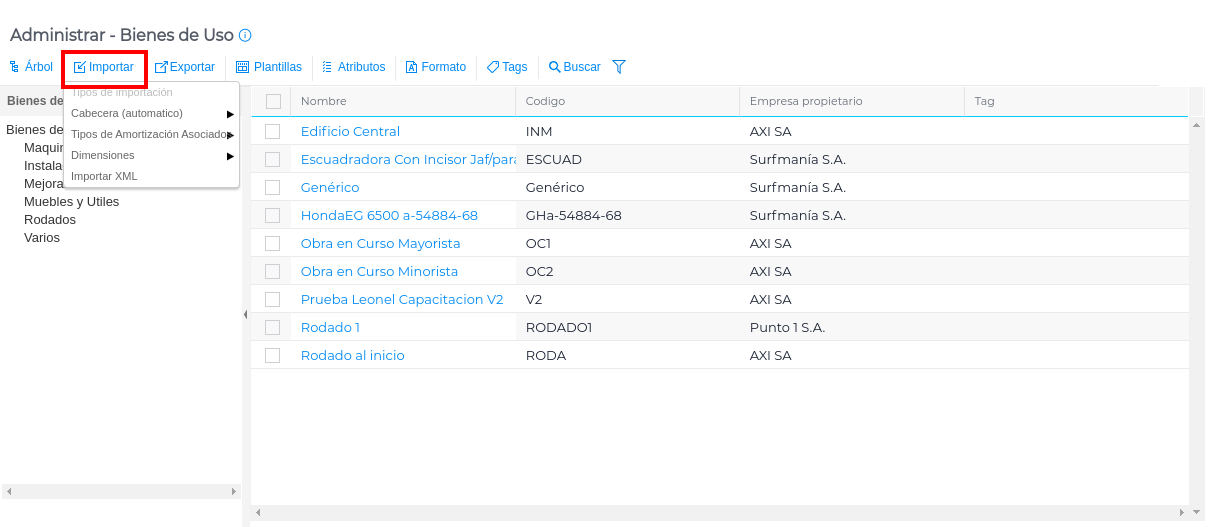Check the Edificio Central row checkbox
The image size is (1209, 527).
coord(273,131)
